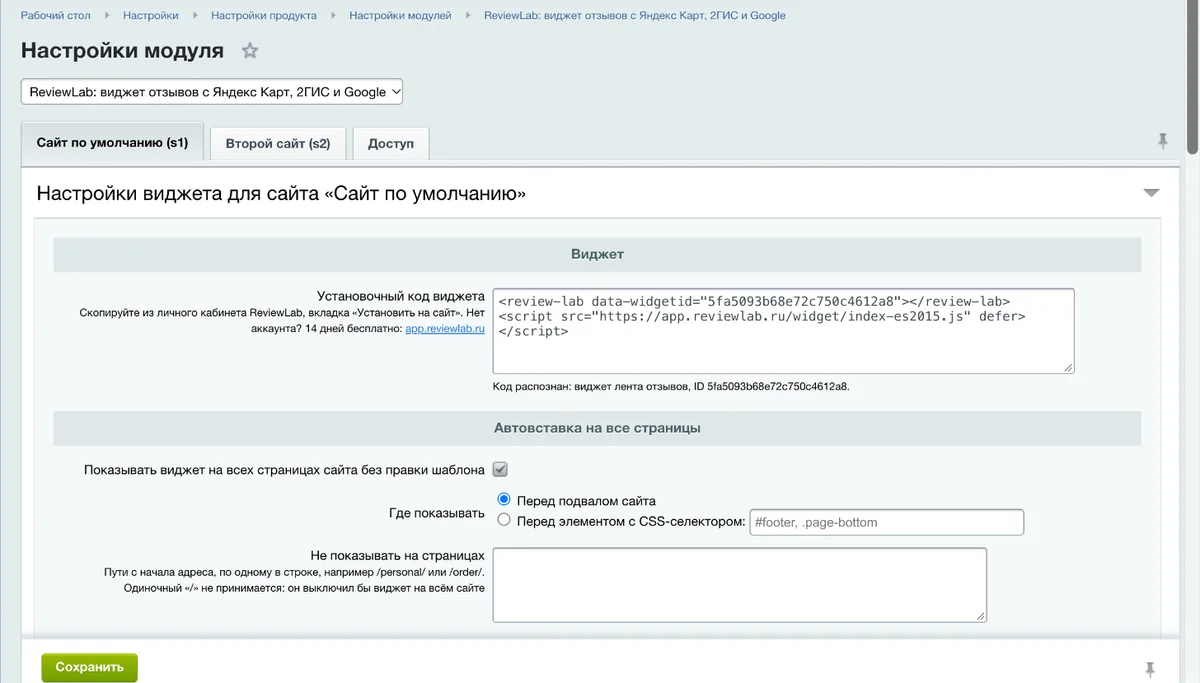Toggle 'Показывать виджет на всех страницах' checkbox

(x=501, y=469)
